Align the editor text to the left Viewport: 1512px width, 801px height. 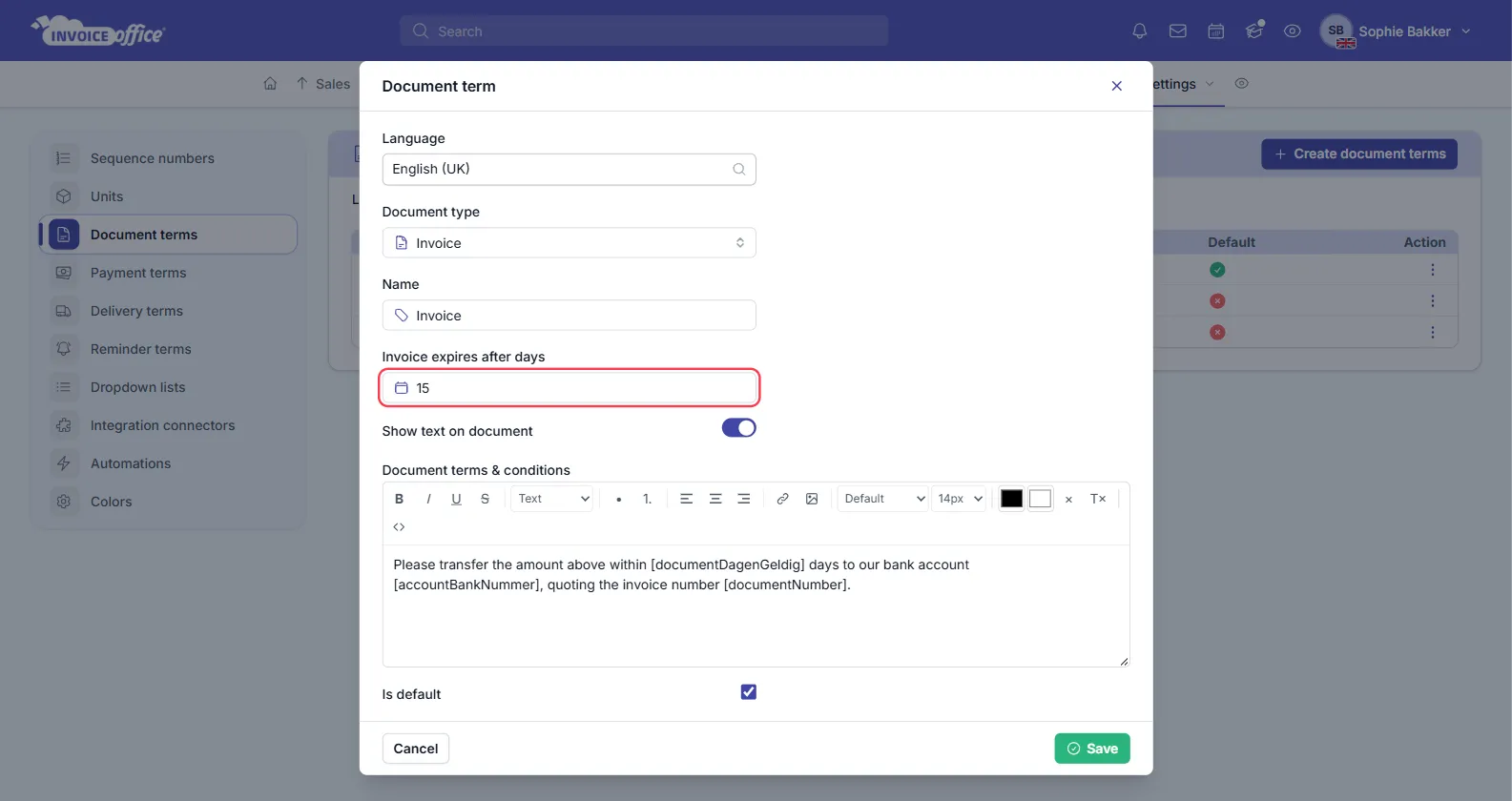pos(686,499)
